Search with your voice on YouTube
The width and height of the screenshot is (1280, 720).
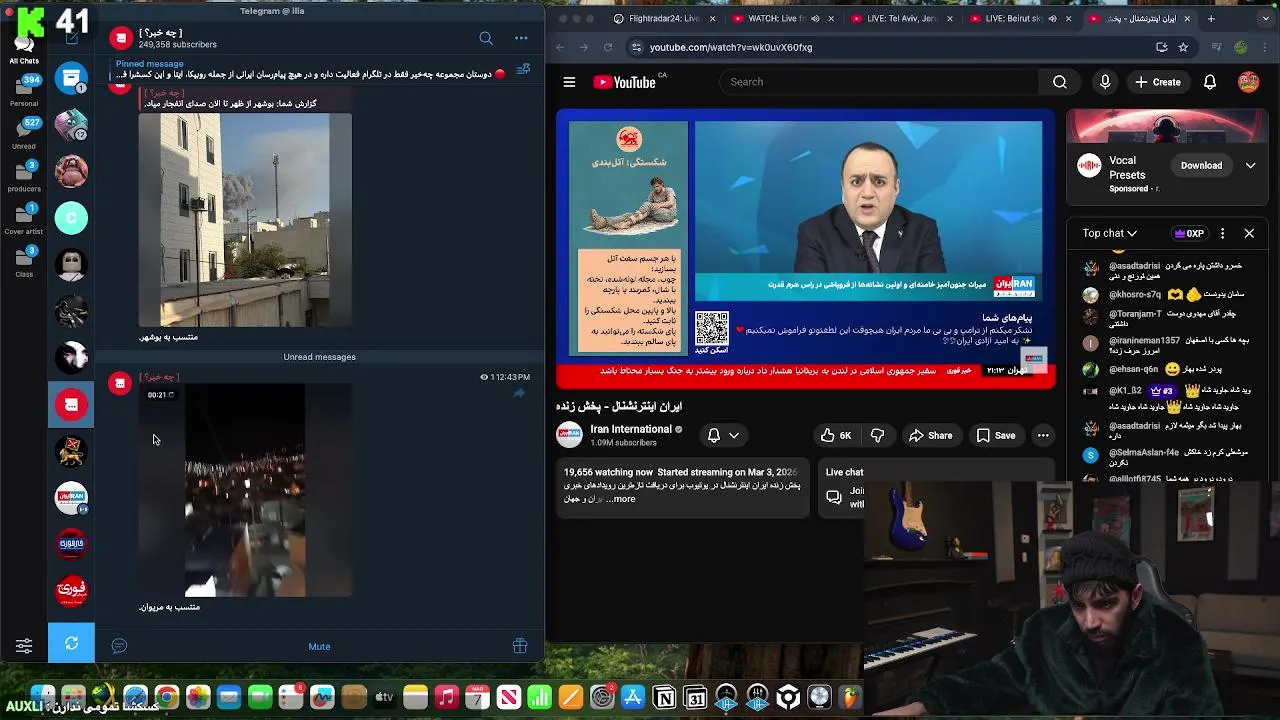coord(1105,82)
